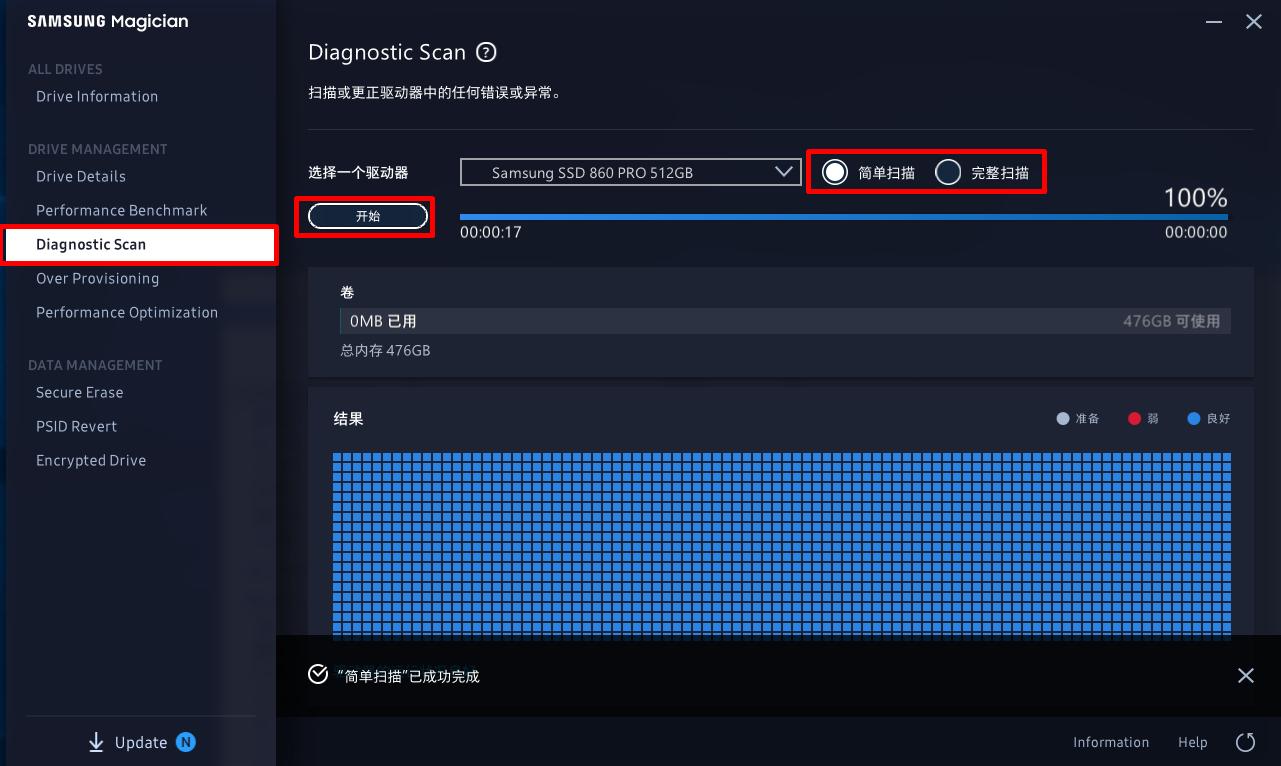
Task: Minimize the Samsung Magician window
Action: 1213,22
